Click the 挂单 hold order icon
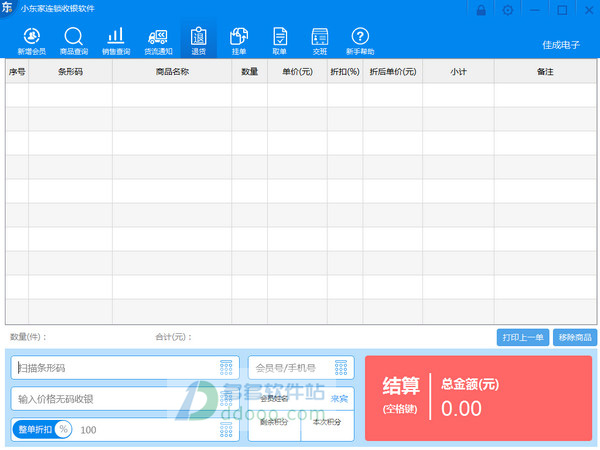Viewport: 600px width, 450px height. [239, 41]
